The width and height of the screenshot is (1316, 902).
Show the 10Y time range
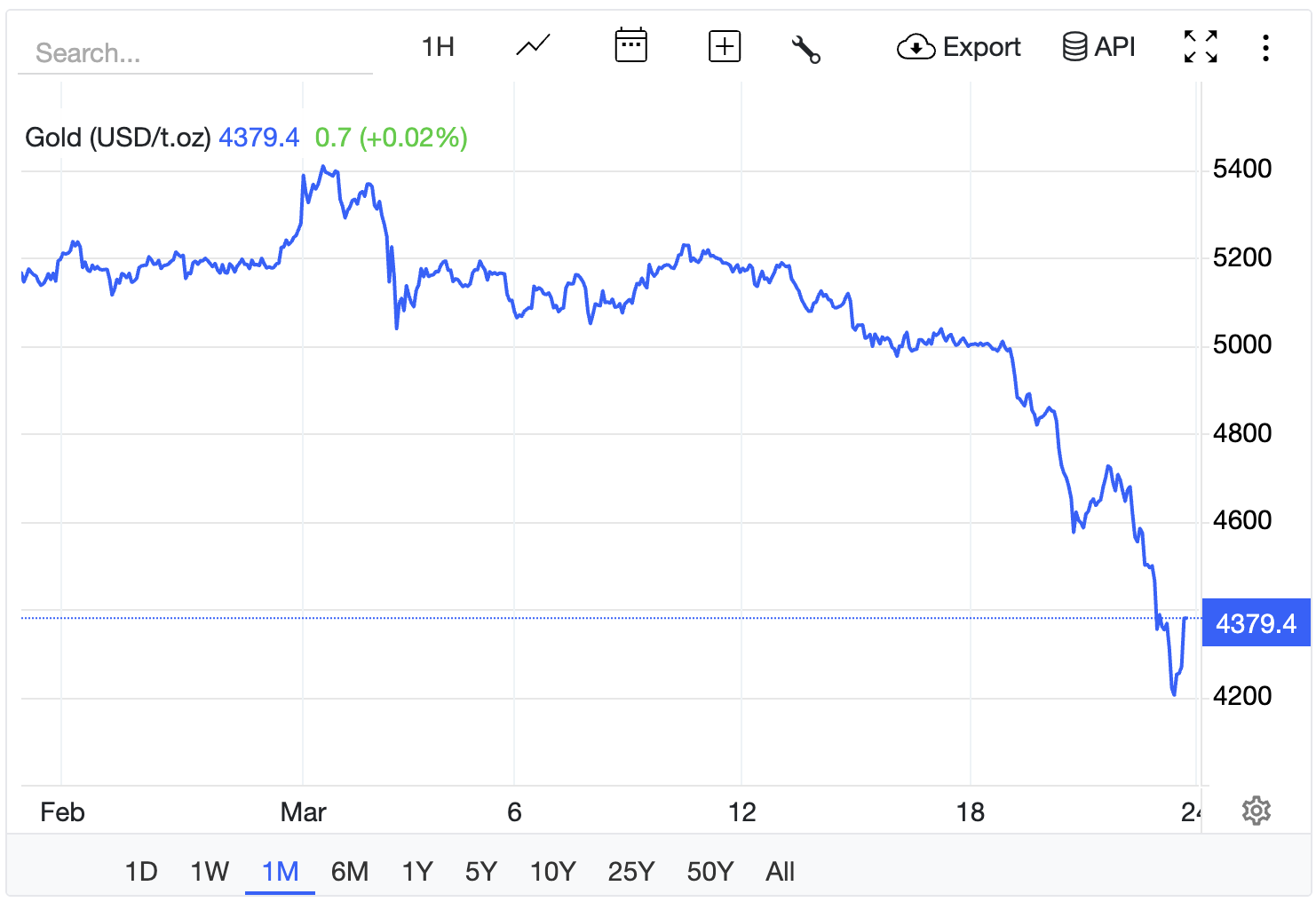[553, 872]
